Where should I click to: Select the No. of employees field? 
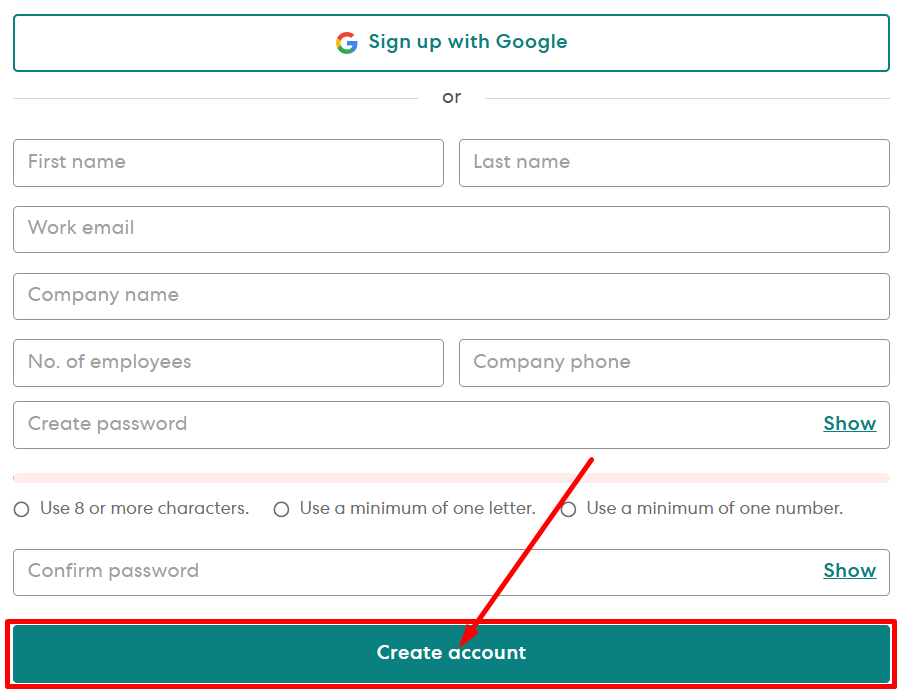point(228,363)
